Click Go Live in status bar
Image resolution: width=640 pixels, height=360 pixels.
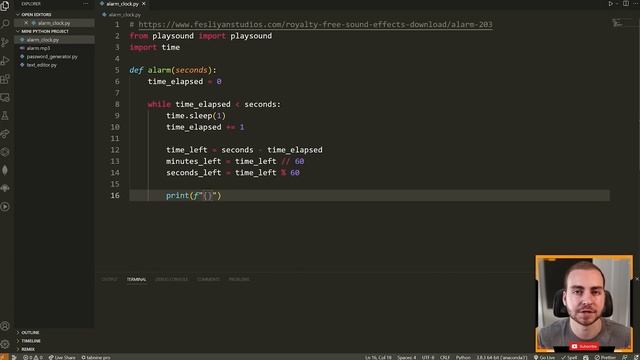[x=544, y=357]
